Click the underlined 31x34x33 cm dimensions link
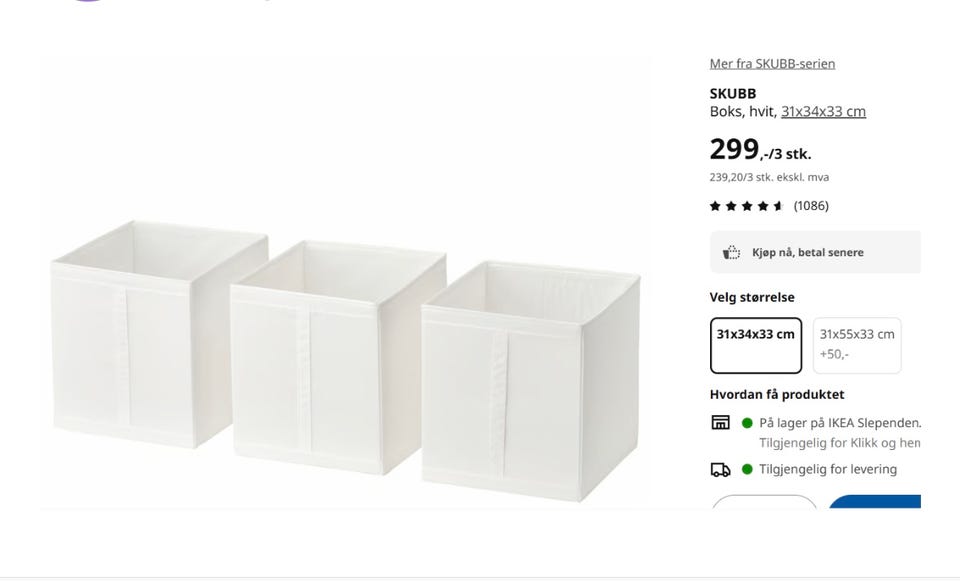Viewport: 960px width, 581px height. coord(823,111)
